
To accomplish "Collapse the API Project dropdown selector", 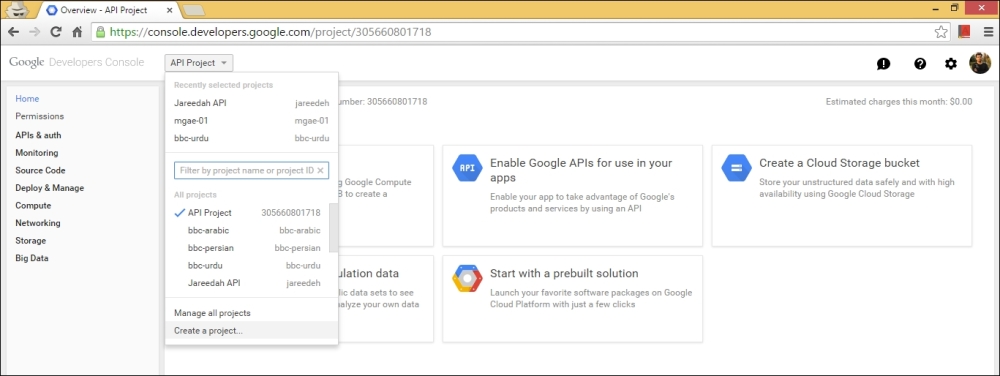I will (x=199, y=63).
